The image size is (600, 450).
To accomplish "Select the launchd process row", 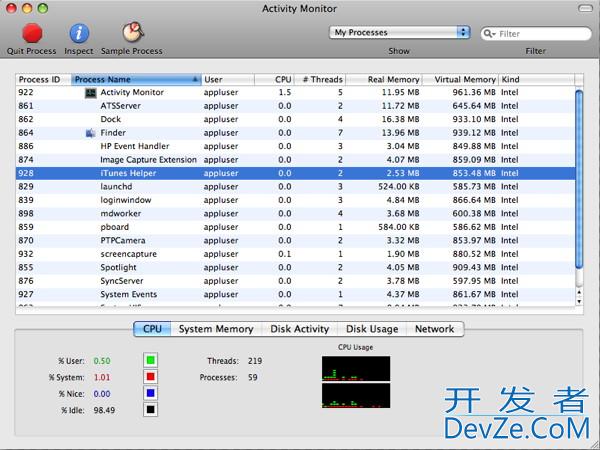I will [x=295, y=187].
